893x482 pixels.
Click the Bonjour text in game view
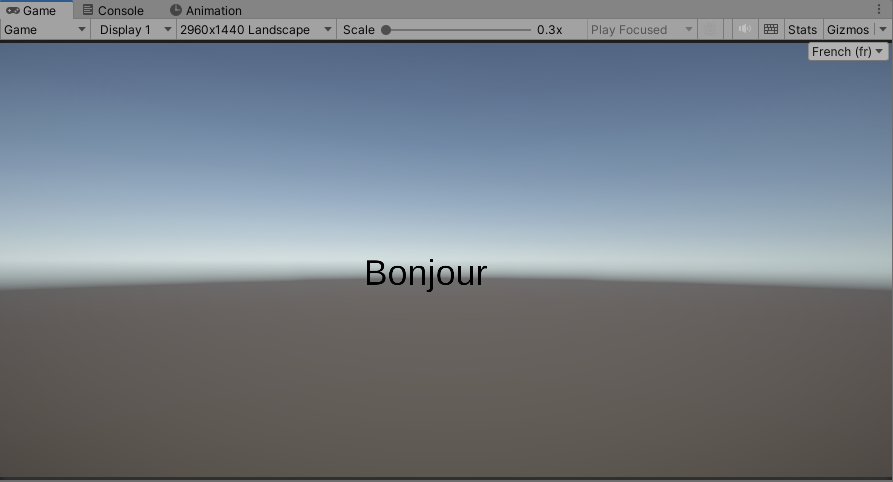(x=426, y=273)
